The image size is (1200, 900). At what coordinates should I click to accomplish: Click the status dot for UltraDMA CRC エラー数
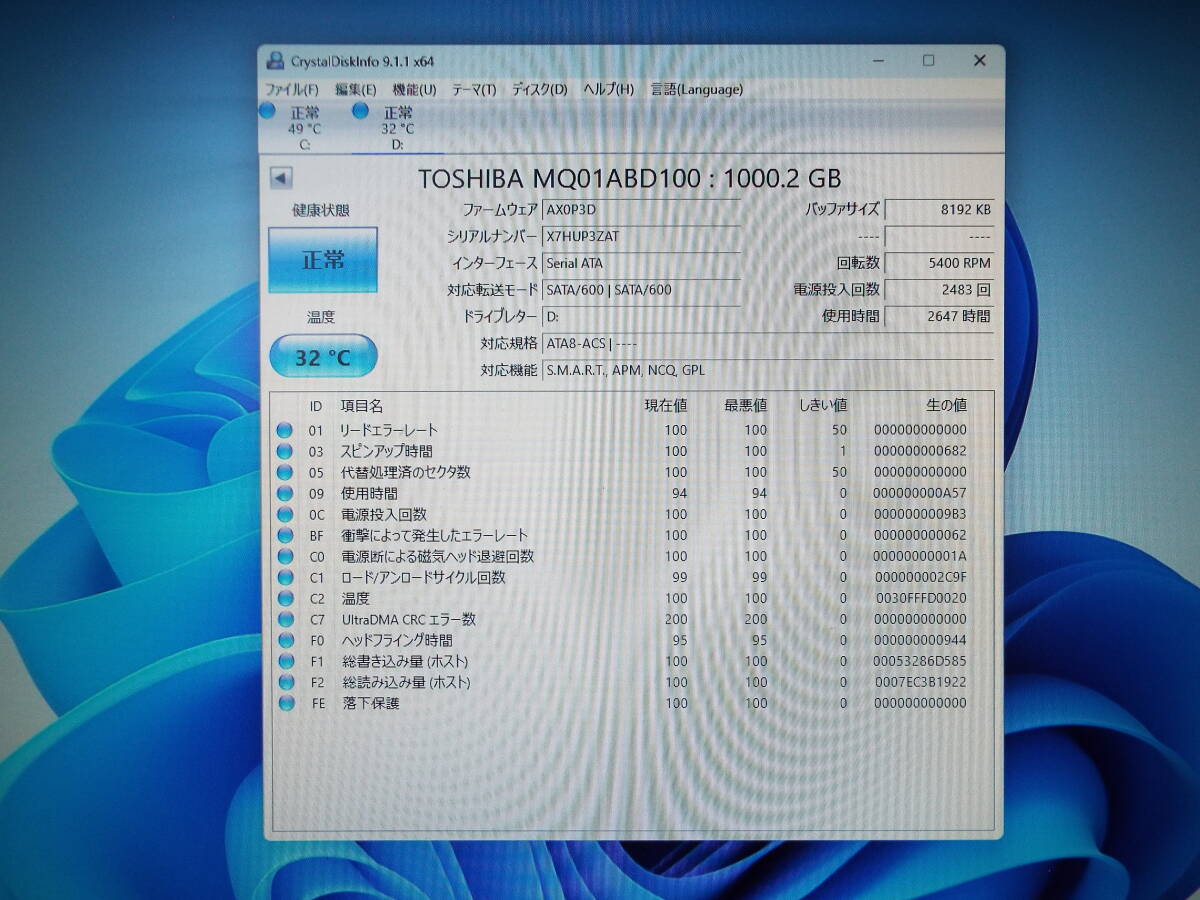(285, 619)
